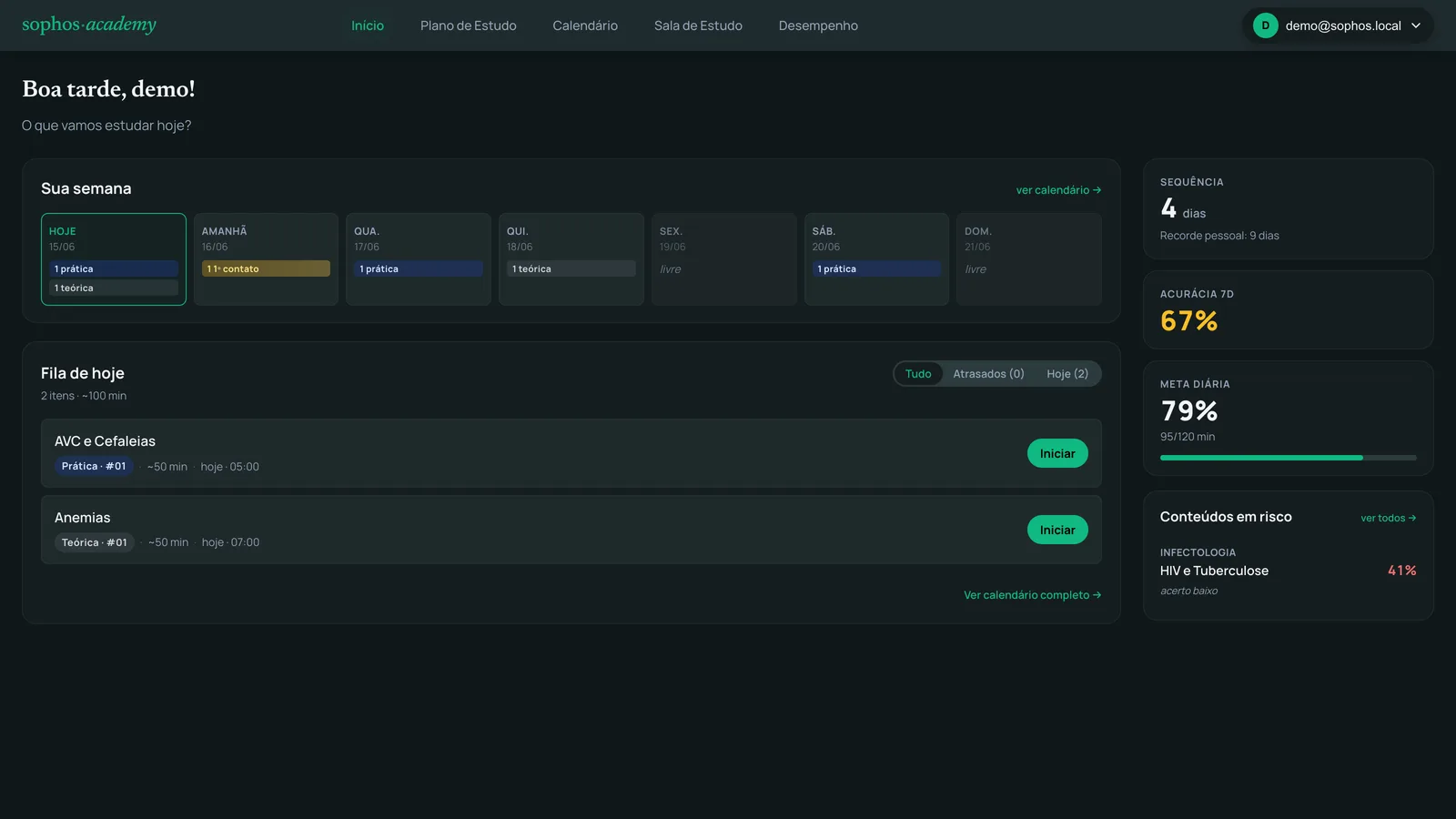Click the sophos academy logo
The image size is (1456, 819).
click(89, 25)
